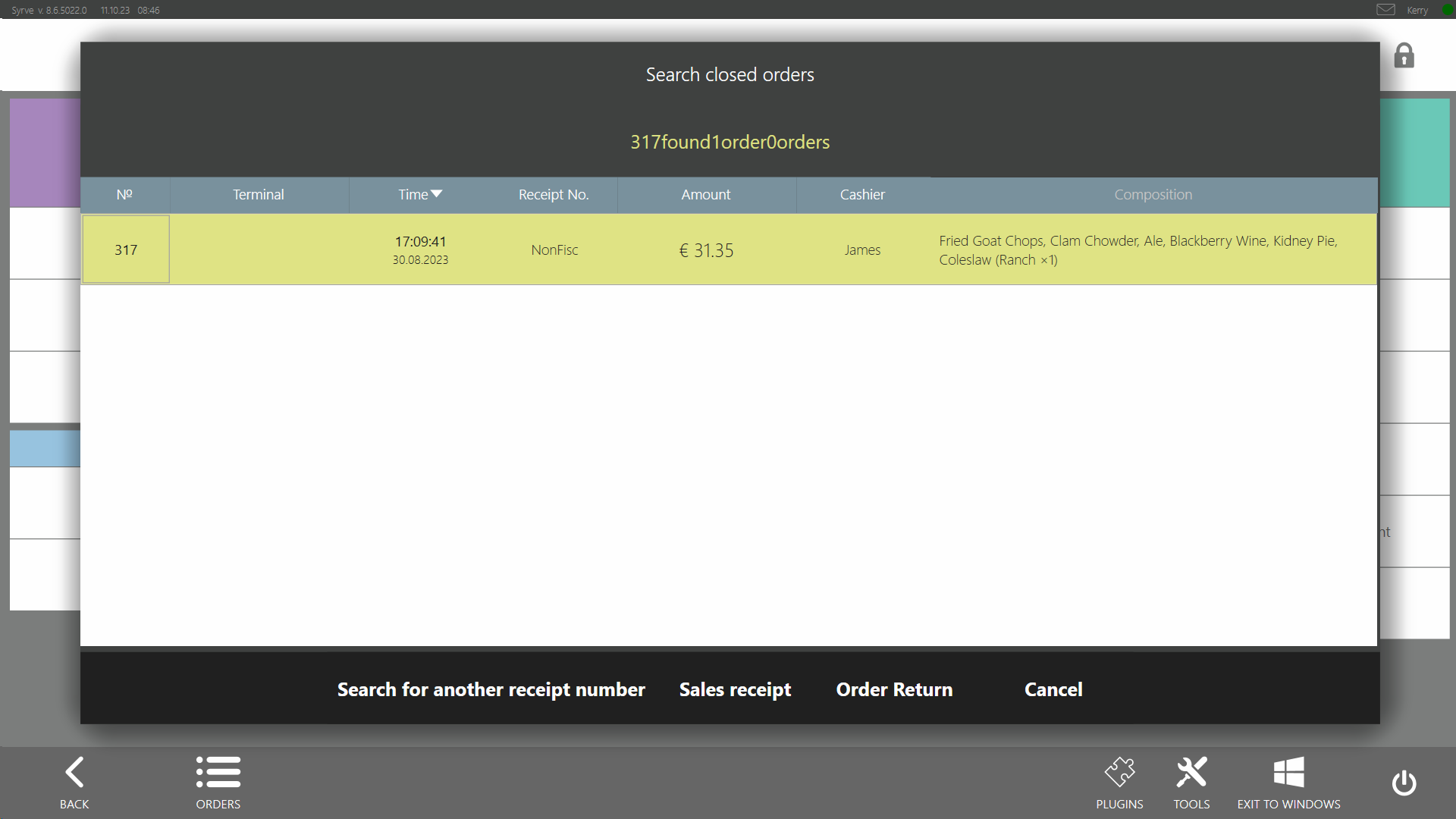Viewport: 1456px width, 819px height.
Task: Open the Orders list icon
Action: (x=218, y=773)
